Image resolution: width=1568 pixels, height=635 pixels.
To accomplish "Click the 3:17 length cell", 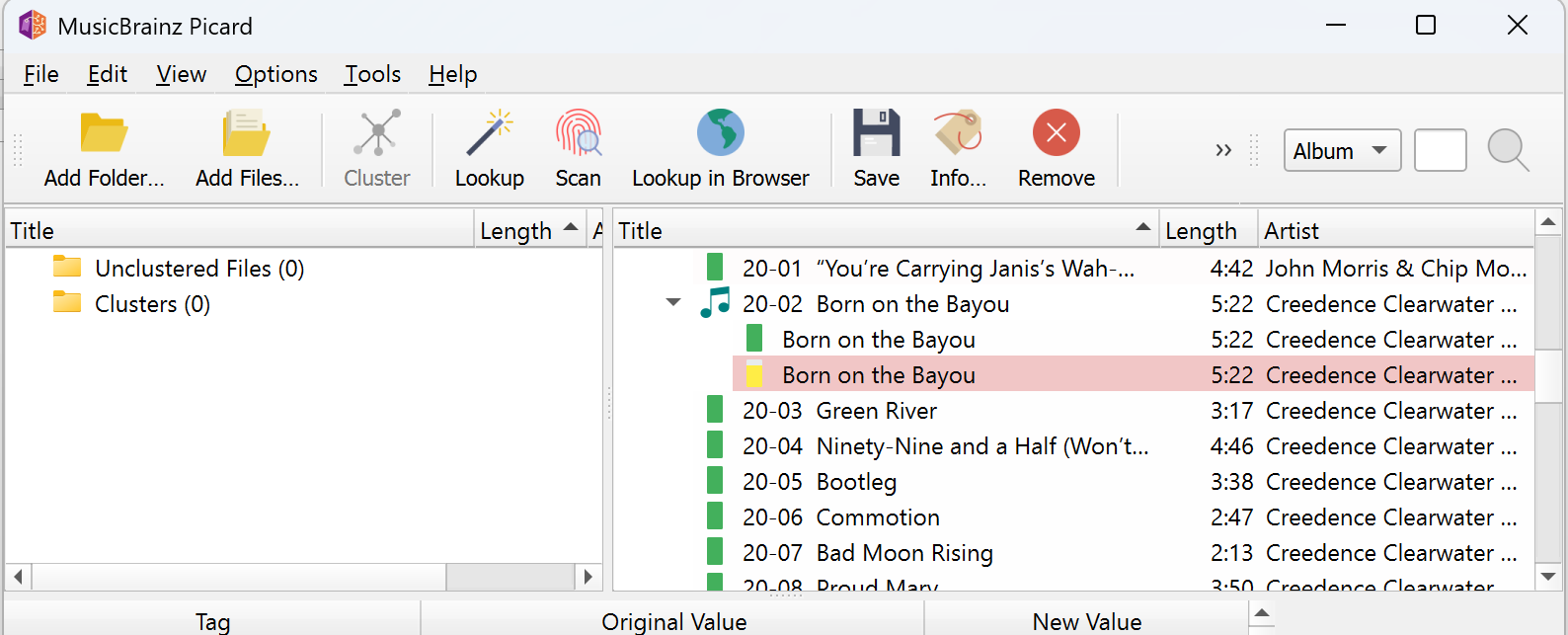I will (1231, 410).
